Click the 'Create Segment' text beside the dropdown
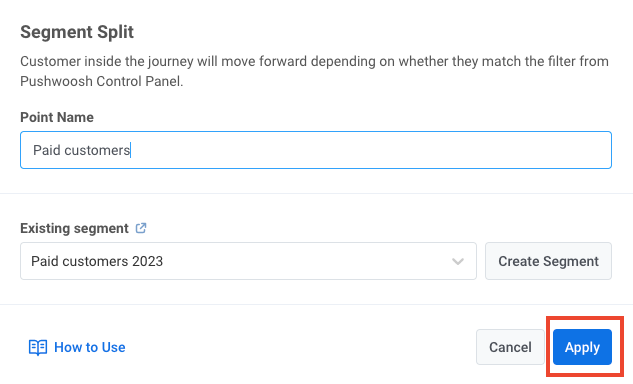This screenshot has width=633, height=384. click(548, 261)
